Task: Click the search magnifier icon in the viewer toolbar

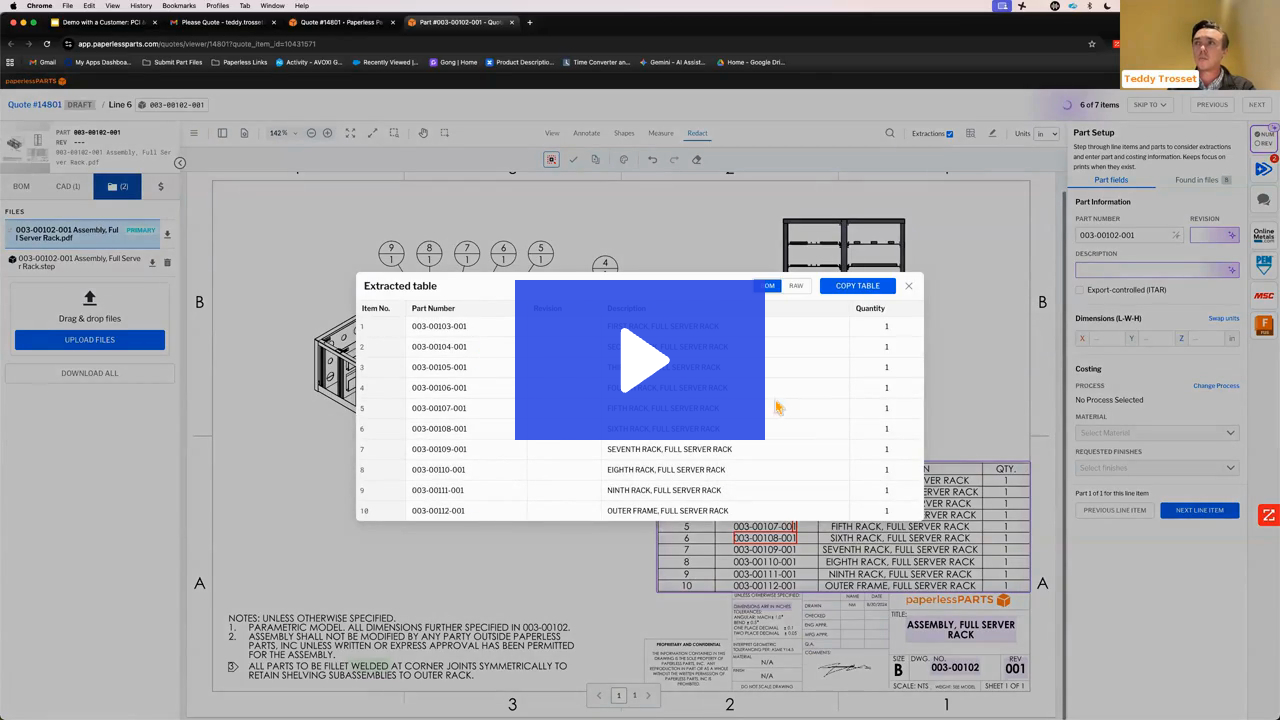Action: click(890, 133)
